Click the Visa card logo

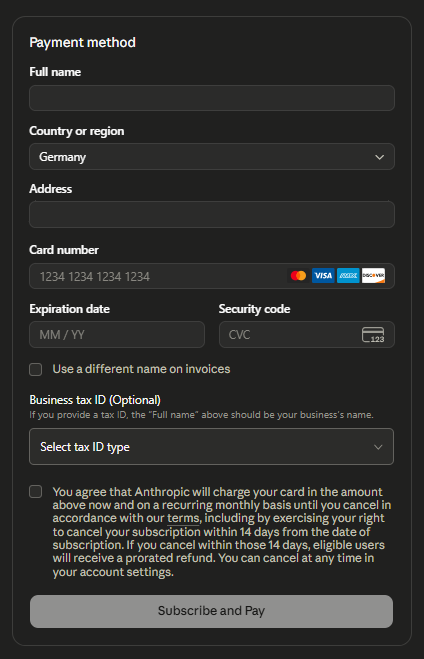click(x=323, y=276)
